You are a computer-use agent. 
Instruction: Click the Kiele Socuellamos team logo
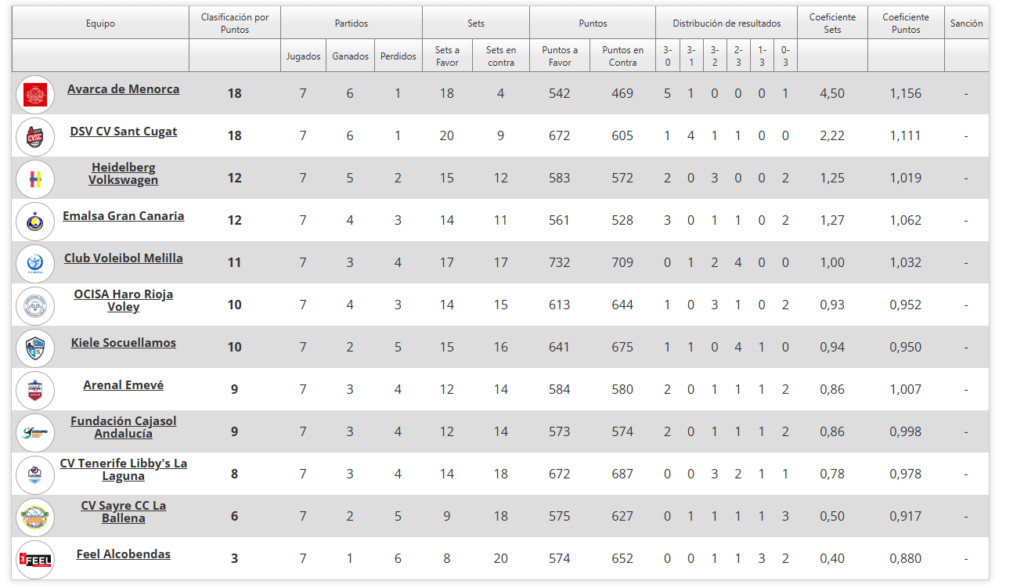[35, 347]
